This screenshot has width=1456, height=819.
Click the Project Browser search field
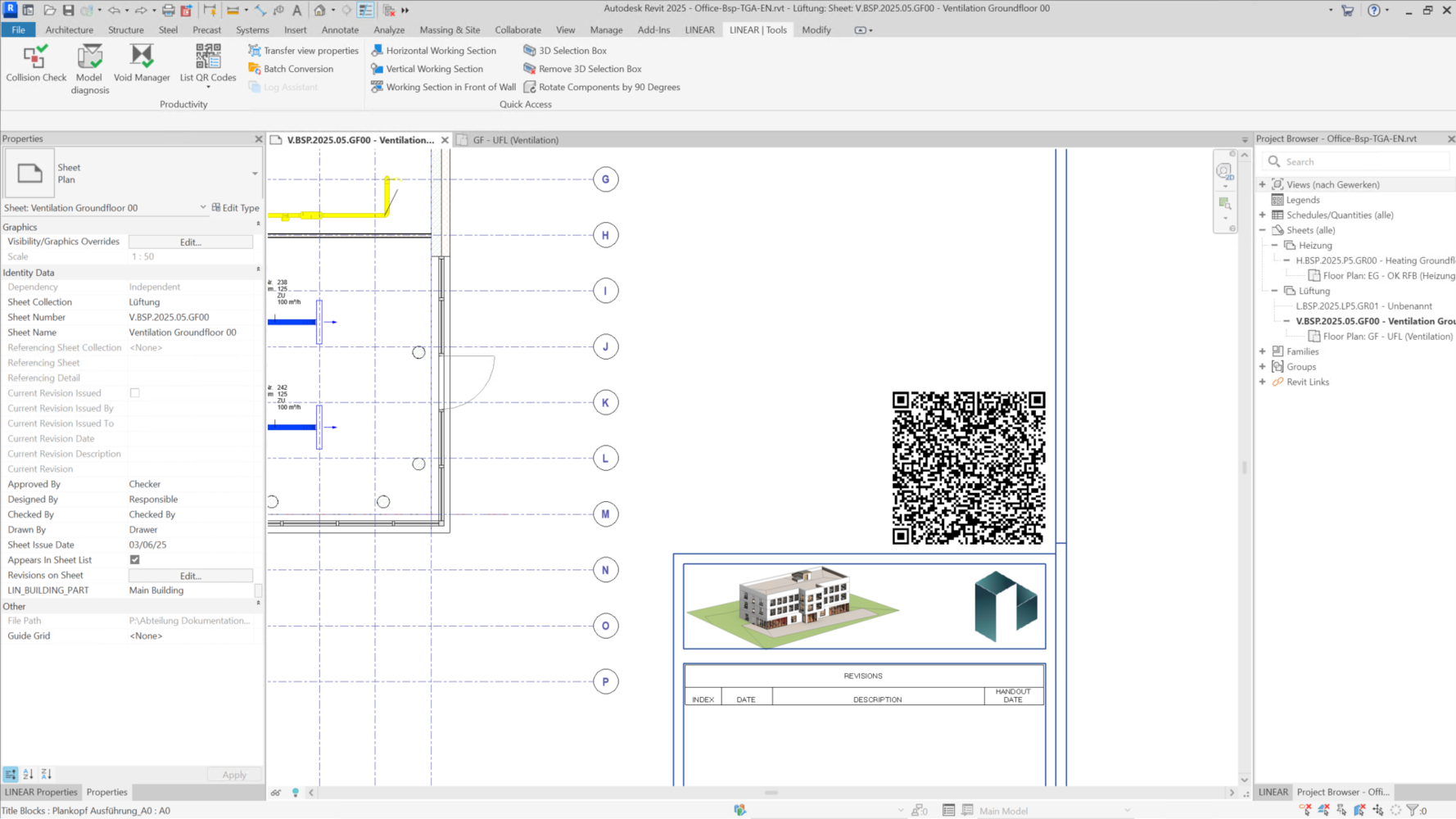[x=1355, y=162]
